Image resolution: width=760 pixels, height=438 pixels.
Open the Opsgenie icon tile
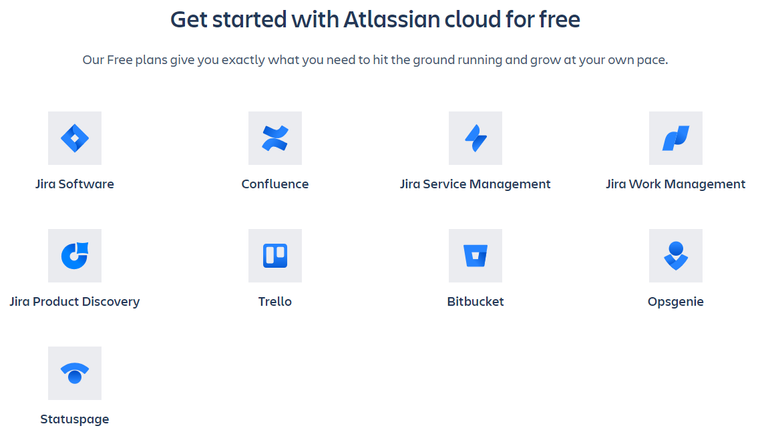click(675, 256)
